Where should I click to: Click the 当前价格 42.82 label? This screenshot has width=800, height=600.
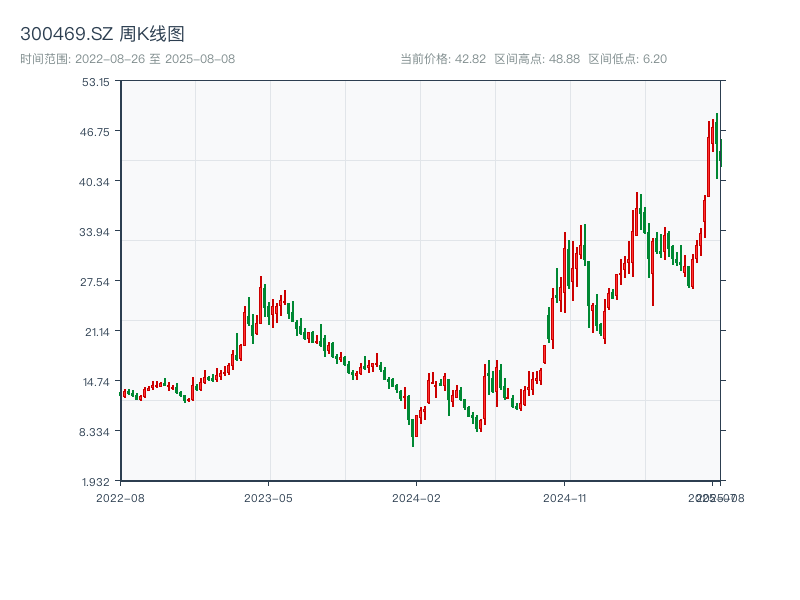(442, 59)
